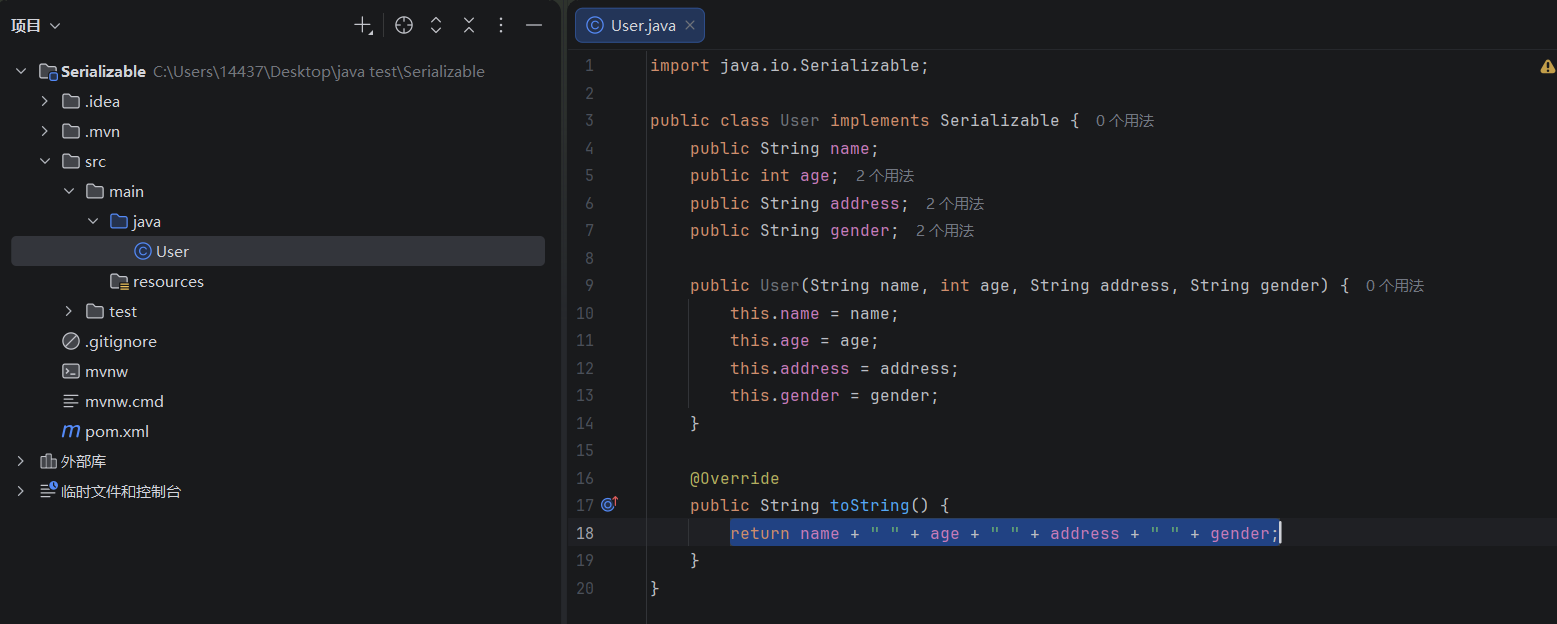Open the 项目 view dropdown
The width and height of the screenshot is (1557, 624).
pos(36,25)
